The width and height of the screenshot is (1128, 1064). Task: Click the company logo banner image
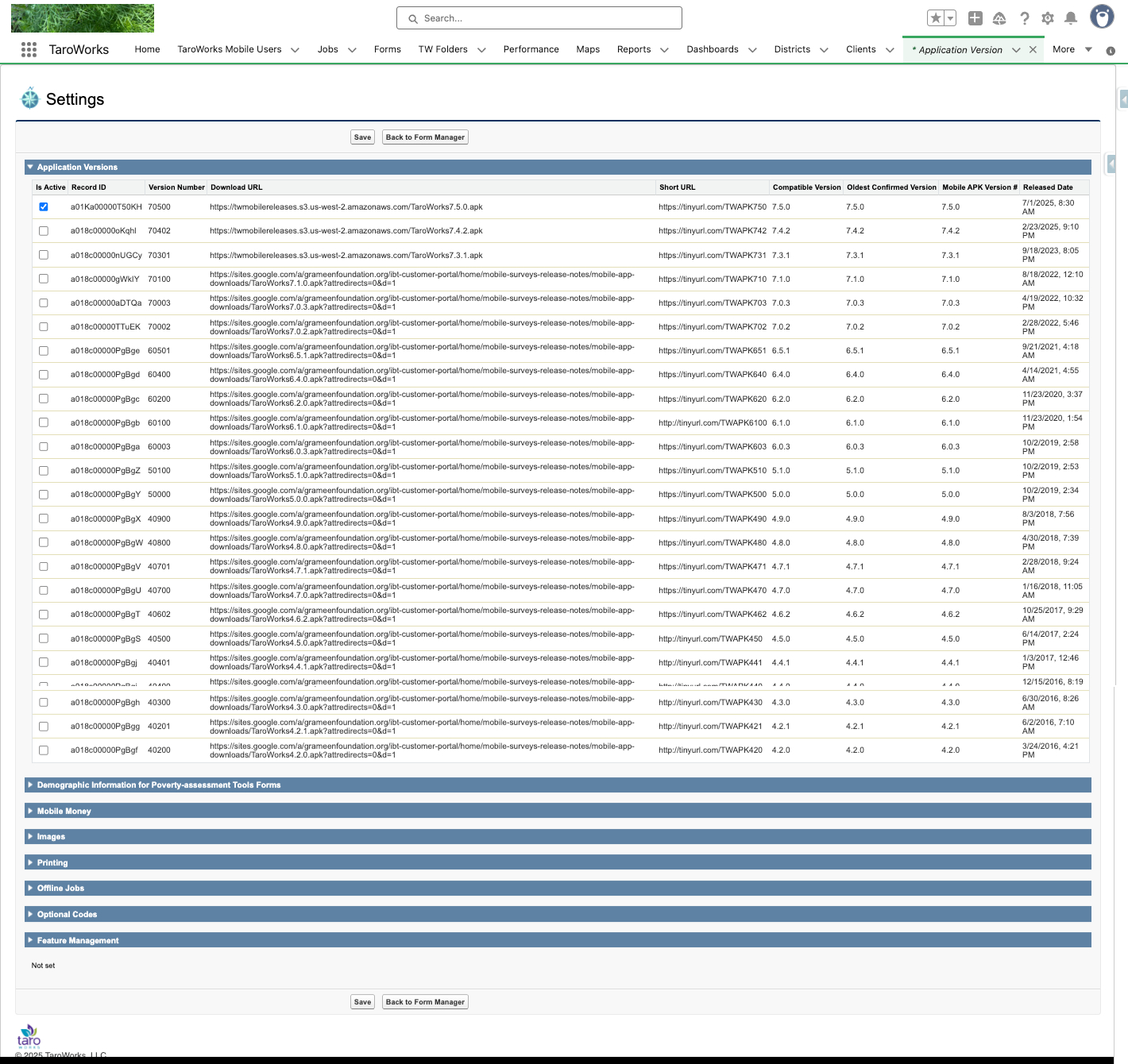pos(83,17)
